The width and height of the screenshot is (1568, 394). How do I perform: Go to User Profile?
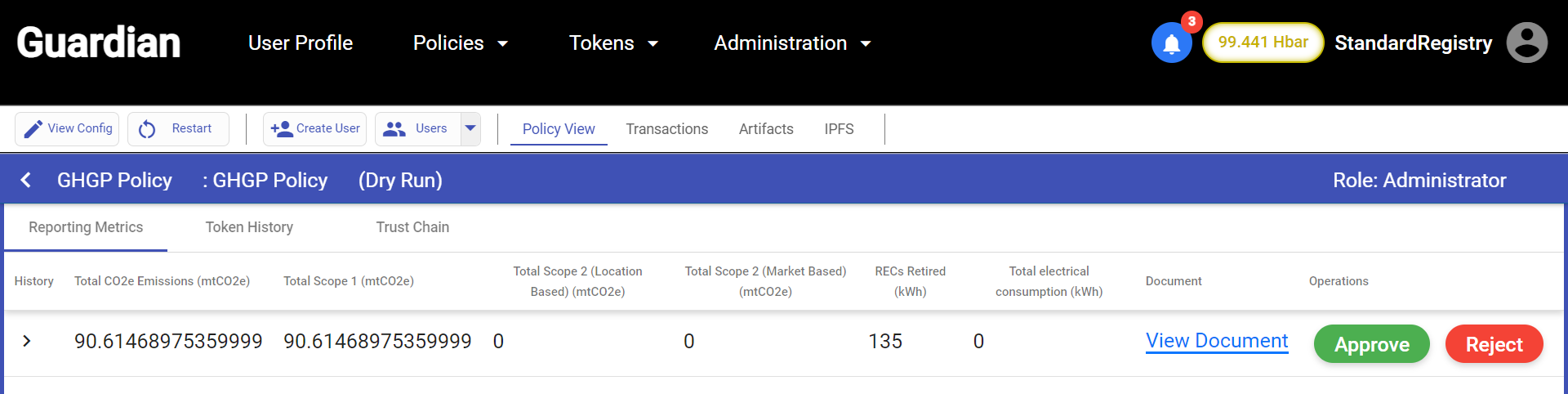pyautogui.click(x=301, y=43)
